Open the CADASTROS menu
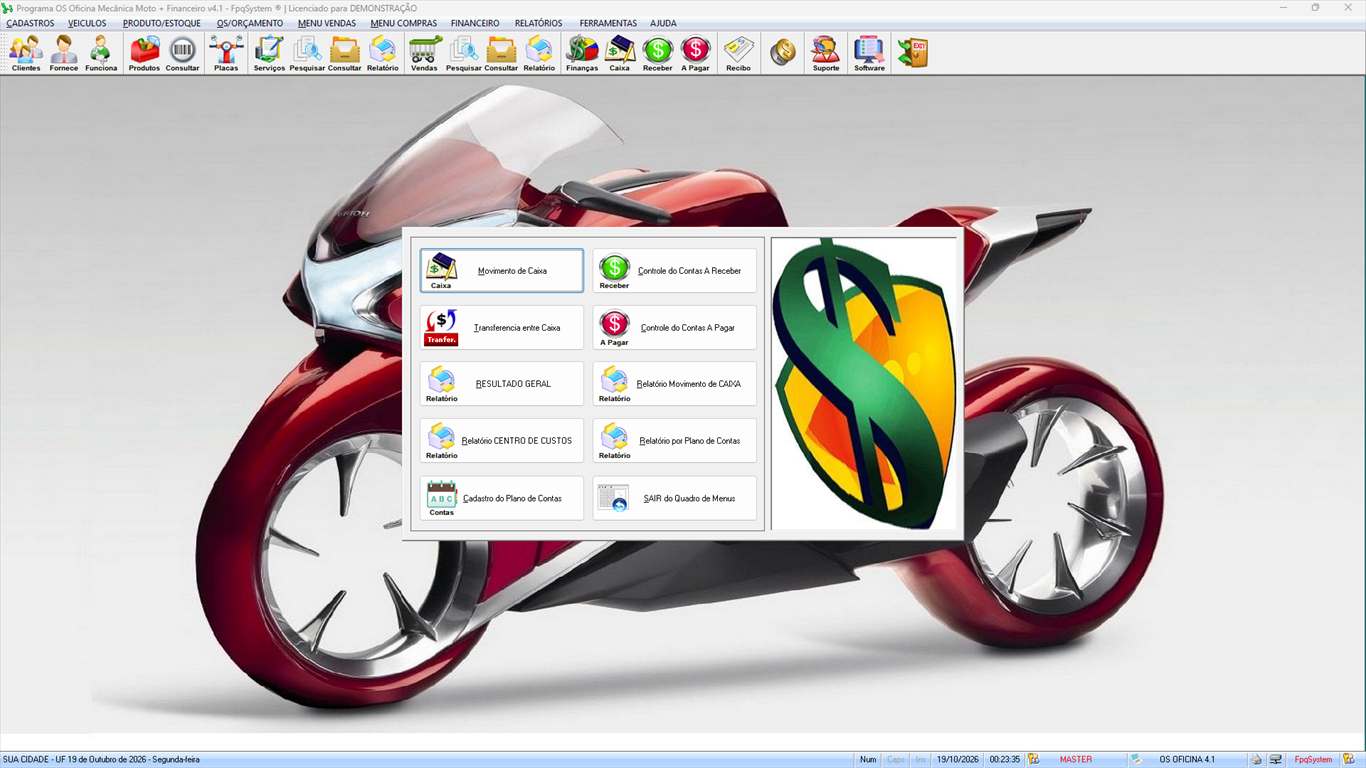1366x768 pixels. coord(30,23)
